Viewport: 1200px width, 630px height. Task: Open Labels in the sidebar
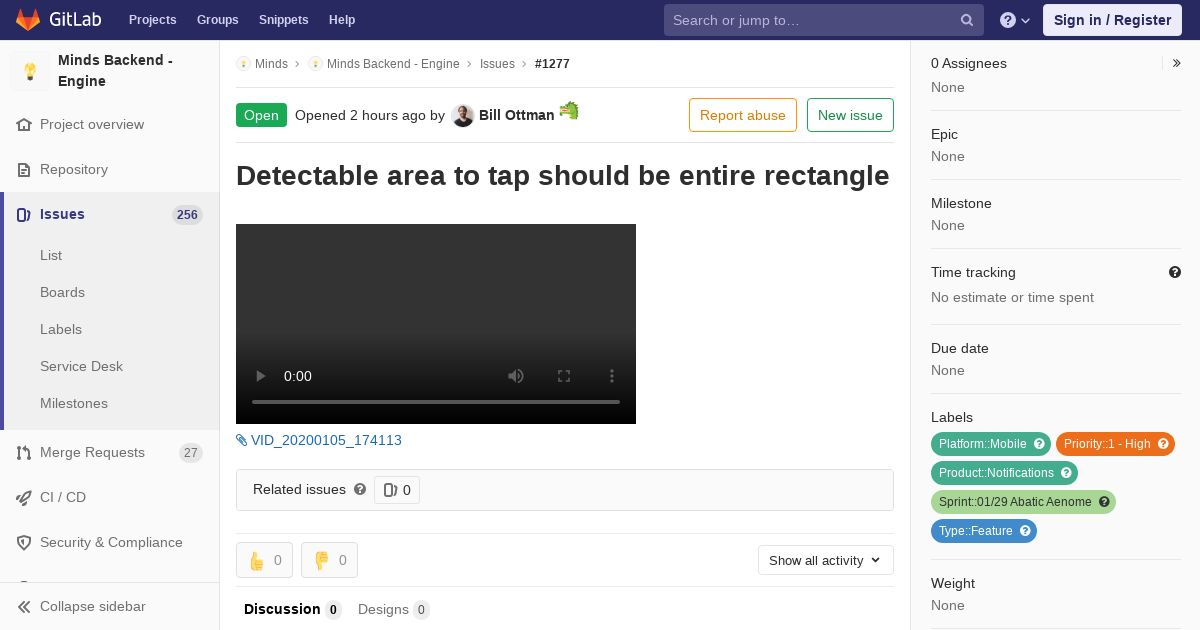[61, 329]
